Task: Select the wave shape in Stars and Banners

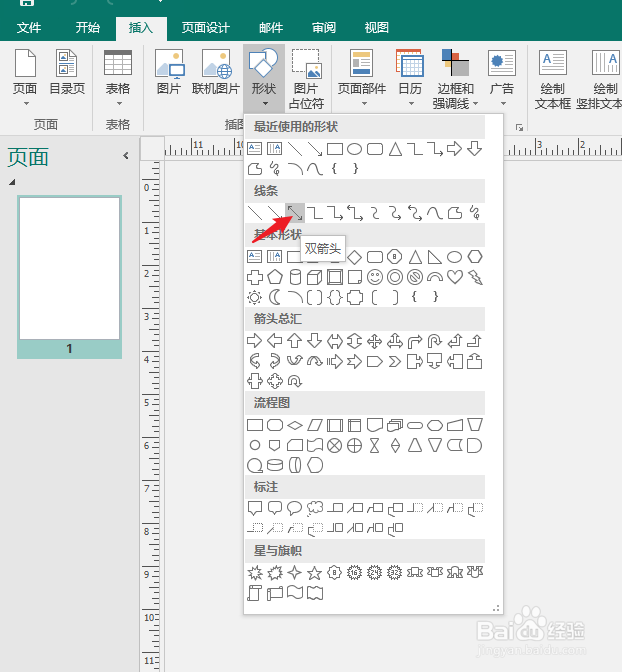Action: click(x=295, y=593)
